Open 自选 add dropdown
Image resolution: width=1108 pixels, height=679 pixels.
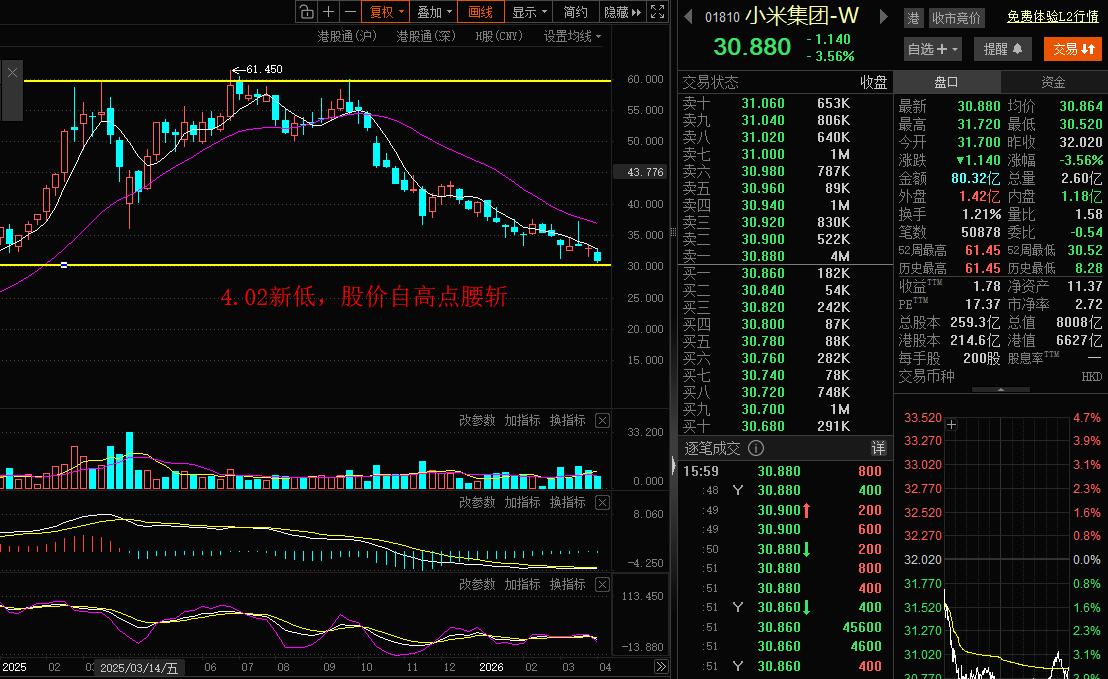933,49
